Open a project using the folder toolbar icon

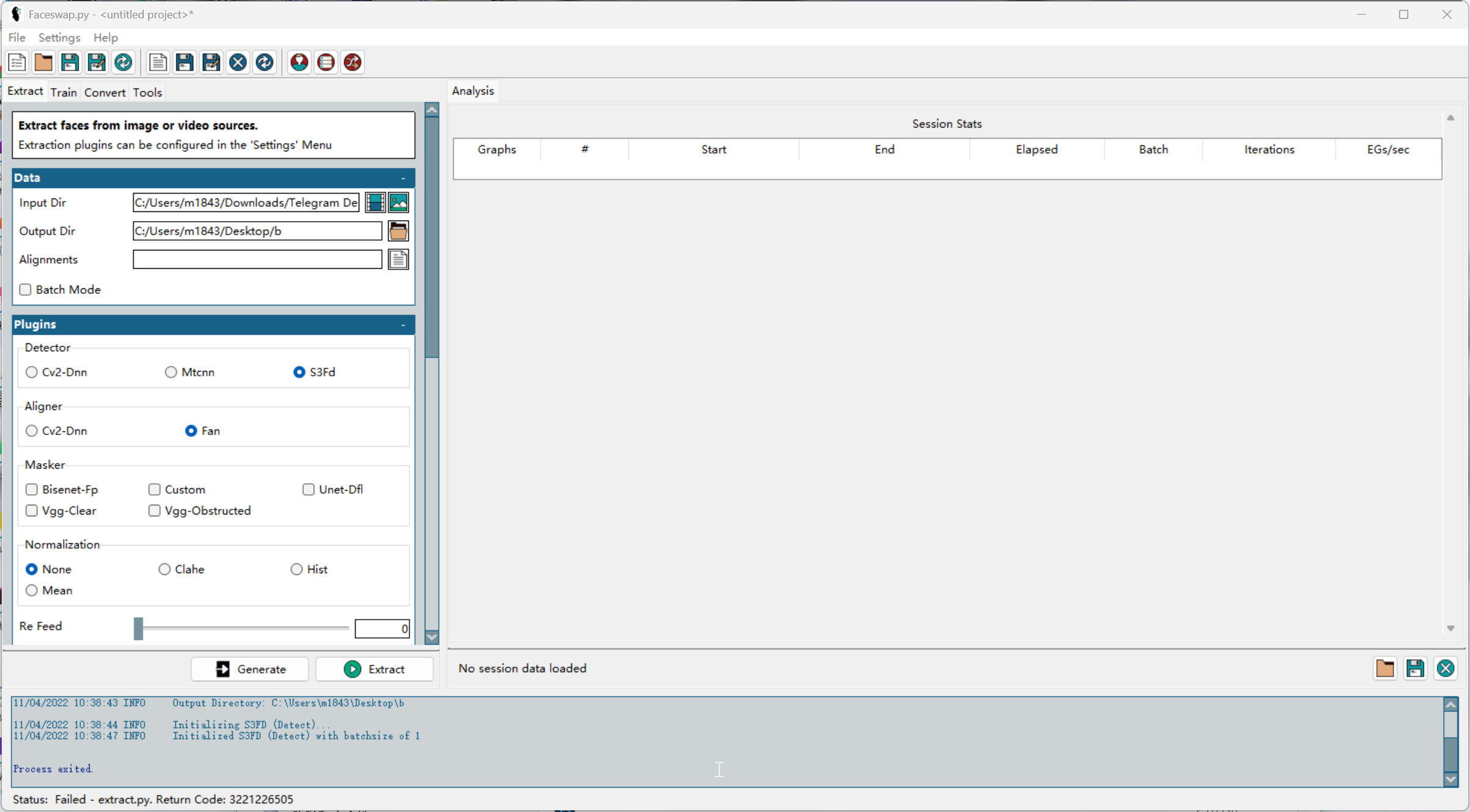(43, 62)
